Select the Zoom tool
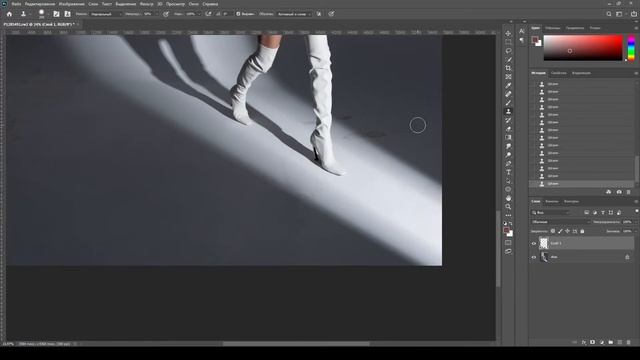The width and height of the screenshot is (640, 360). click(508, 207)
